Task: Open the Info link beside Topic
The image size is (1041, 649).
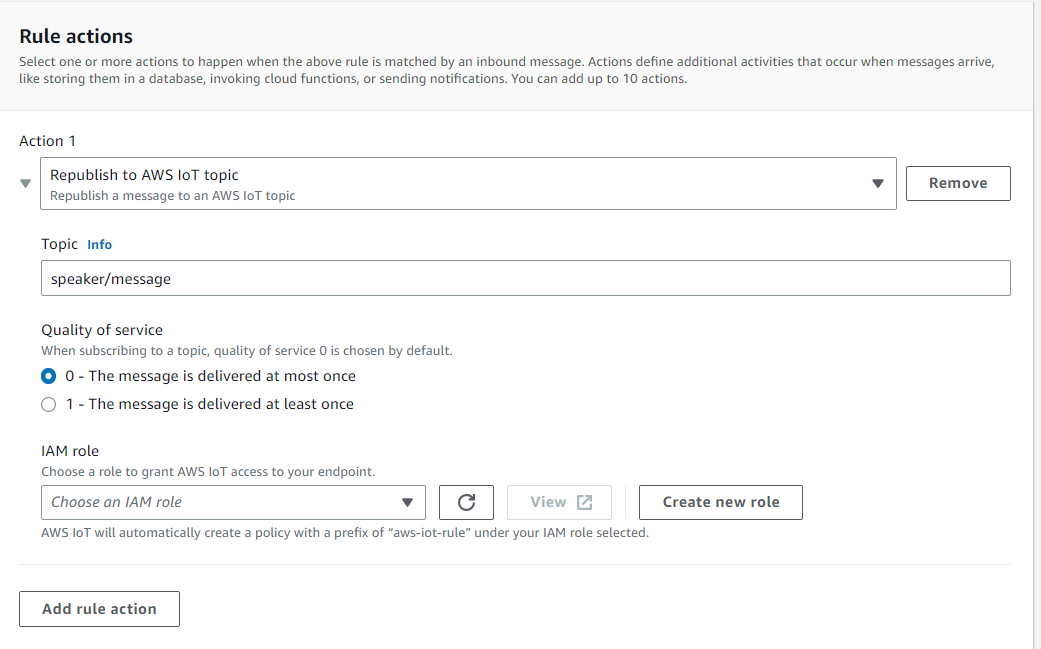Action: pos(99,244)
